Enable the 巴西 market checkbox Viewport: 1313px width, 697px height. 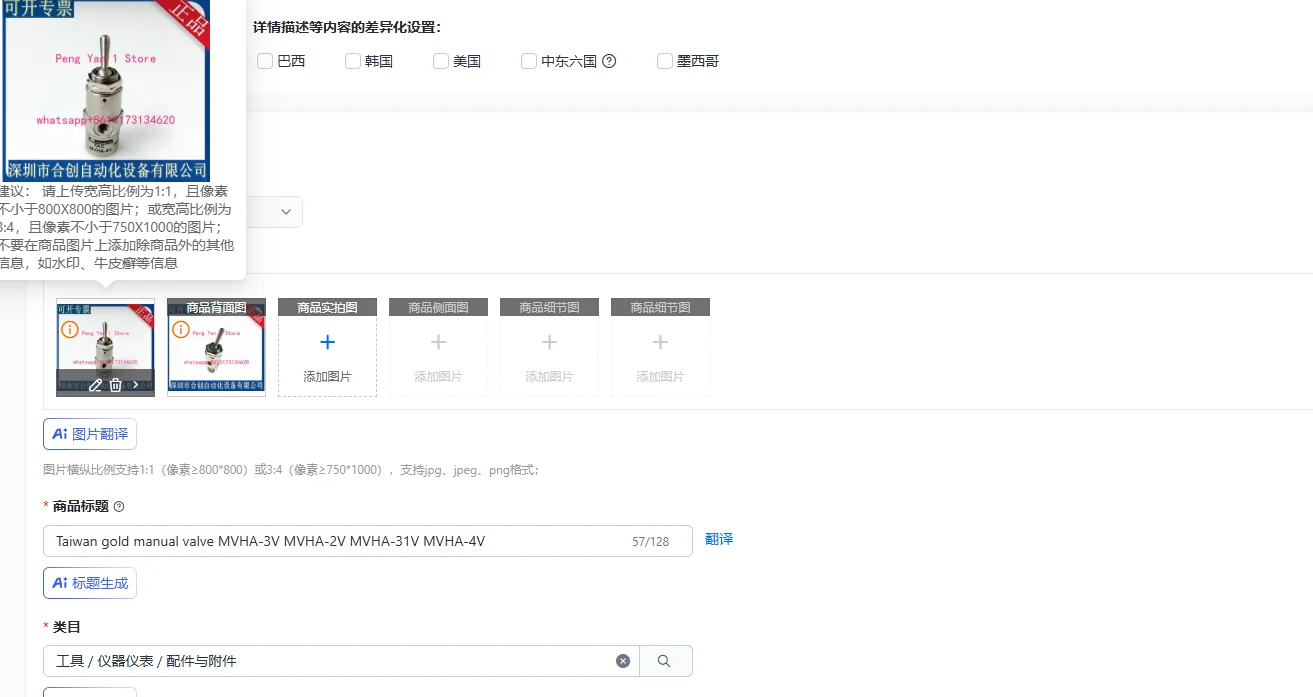[x=265, y=60]
